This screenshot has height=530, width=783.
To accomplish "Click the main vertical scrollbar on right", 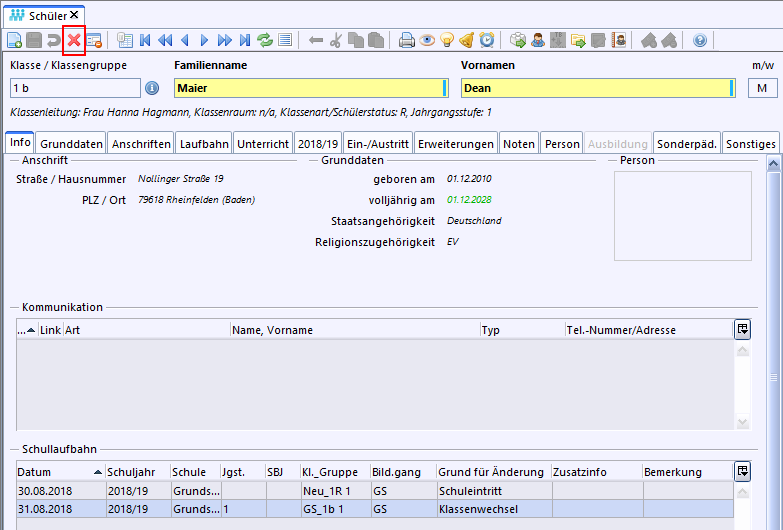I will [x=774, y=376].
